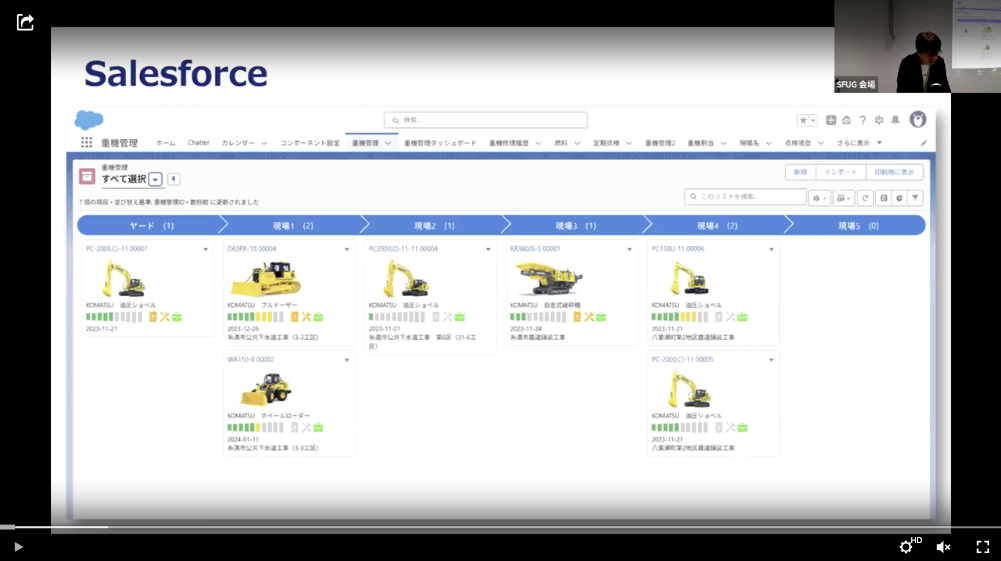Open the display-as view switcher dropdown
This screenshot has height=561, width=1001.
pyautogui.click(x=843, y=198)
